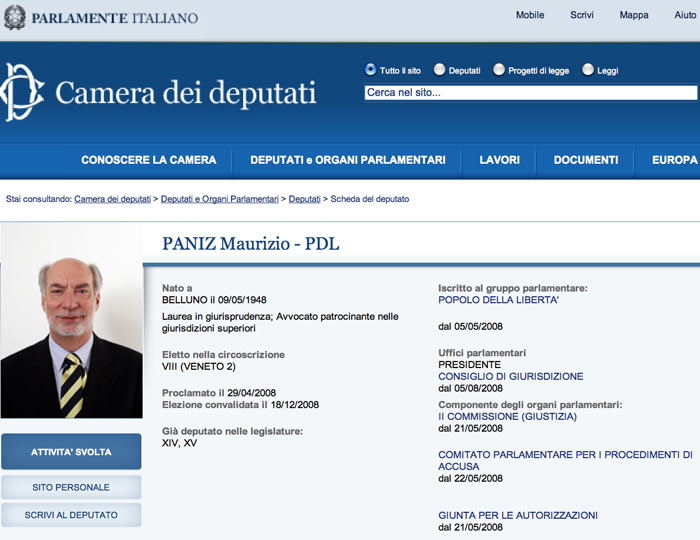Open 'Giunta per le autorizzazioni' link

click(518, 515)
